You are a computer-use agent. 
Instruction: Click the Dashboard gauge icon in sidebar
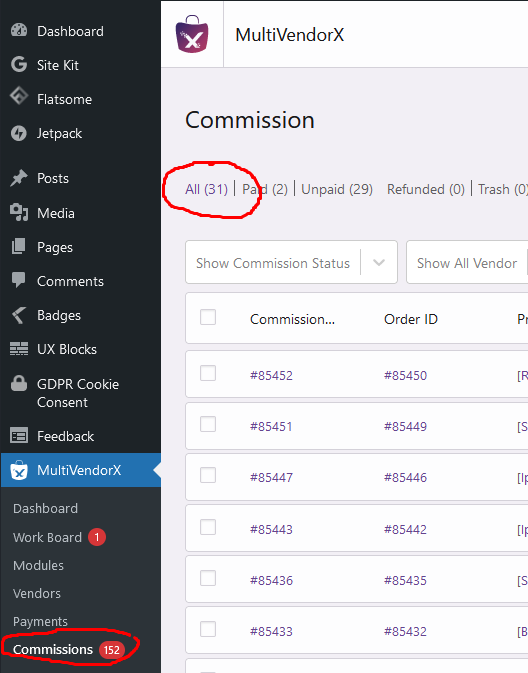tap(19, 30)
